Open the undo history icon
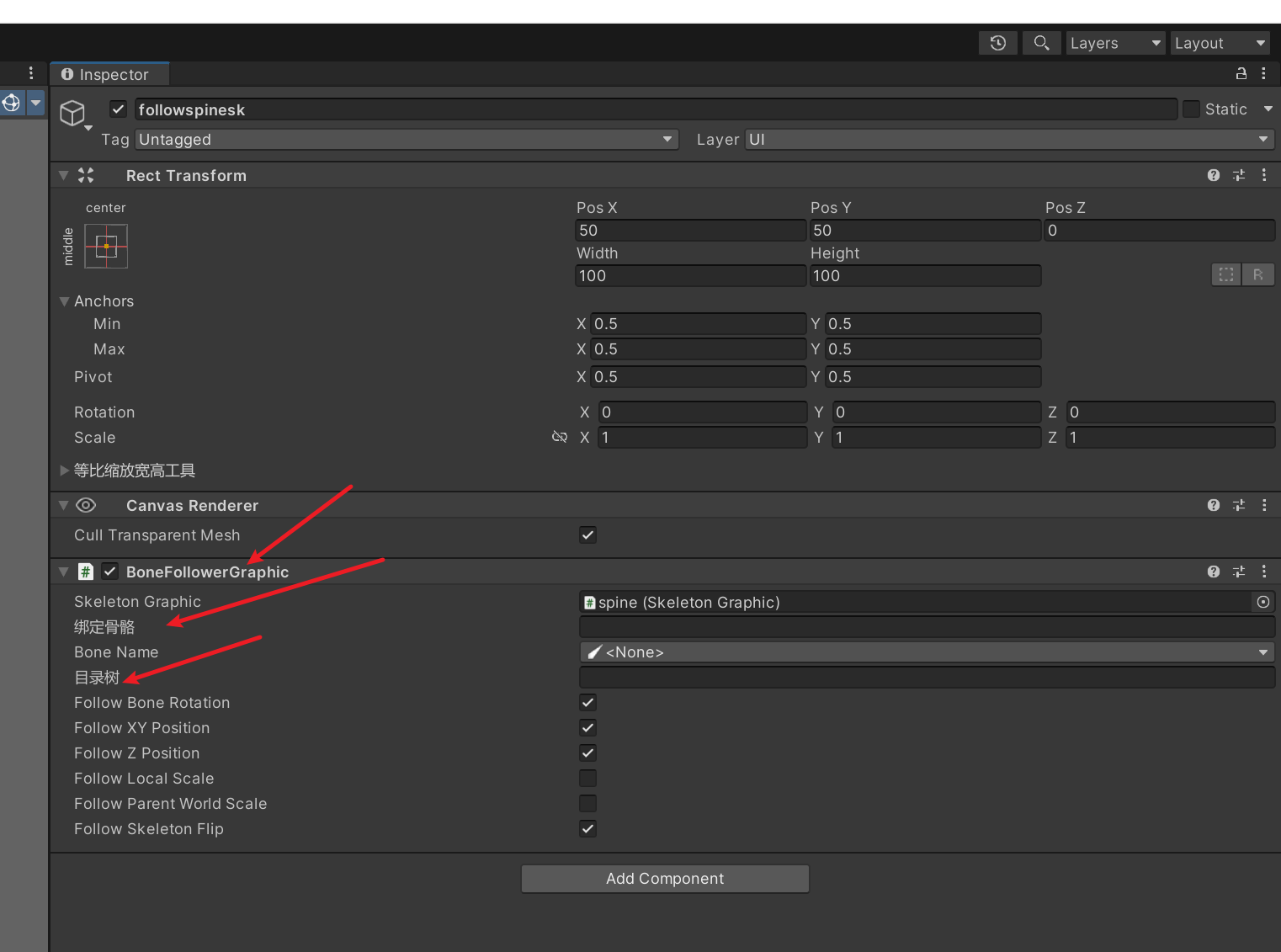This screenshot has height=952, width=1281. [998, 43]
